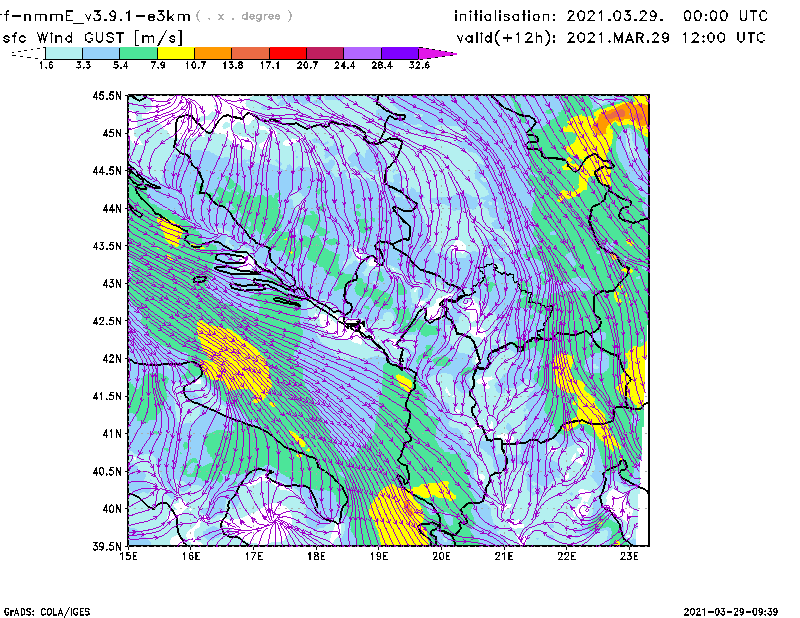
Task: Select the lavender legend swatch between 24.4 and 28.4
Action: [x=363, y=53]
